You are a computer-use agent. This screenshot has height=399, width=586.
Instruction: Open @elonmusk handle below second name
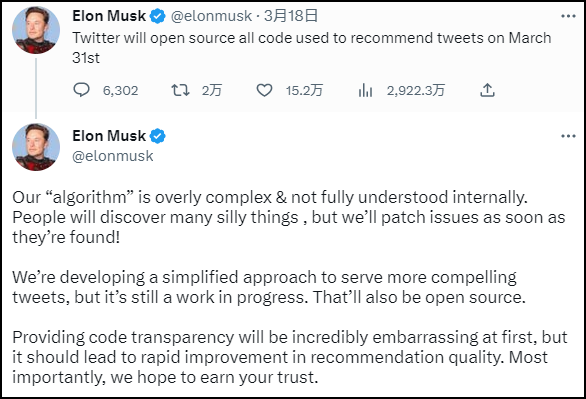point(112,156)
